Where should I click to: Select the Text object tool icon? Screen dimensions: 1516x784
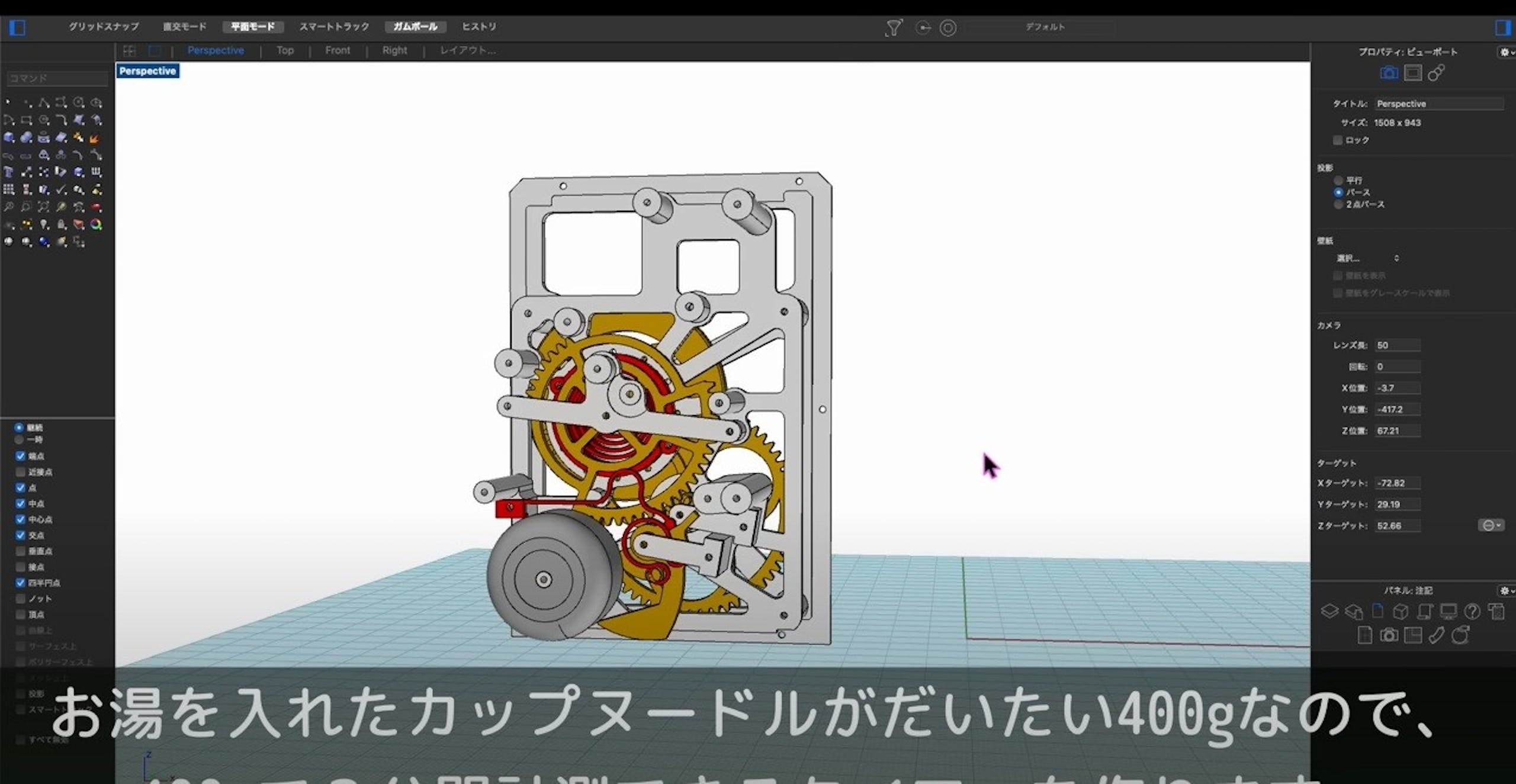click(9, 172)
